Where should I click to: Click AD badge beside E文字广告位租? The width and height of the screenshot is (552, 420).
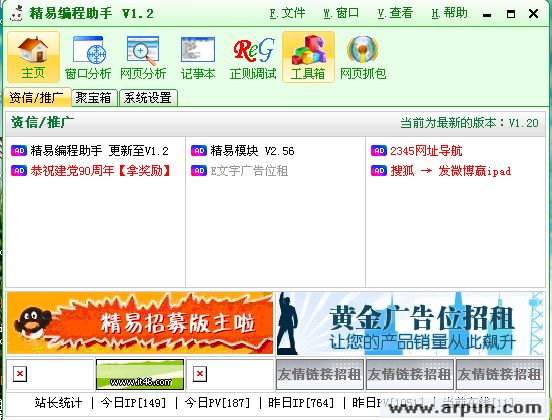pos(199,171)
